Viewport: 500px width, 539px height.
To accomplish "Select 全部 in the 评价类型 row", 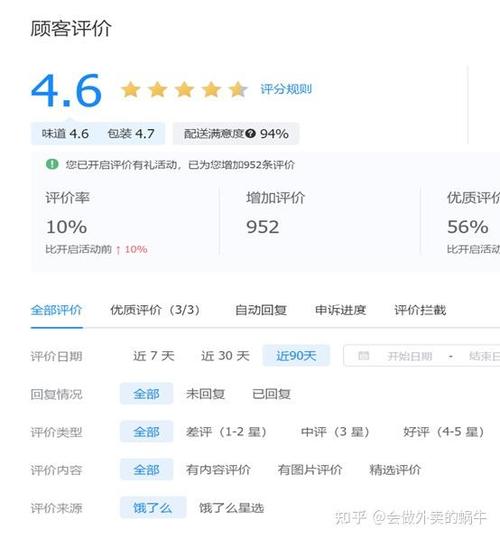I will [x=146, y=432].
